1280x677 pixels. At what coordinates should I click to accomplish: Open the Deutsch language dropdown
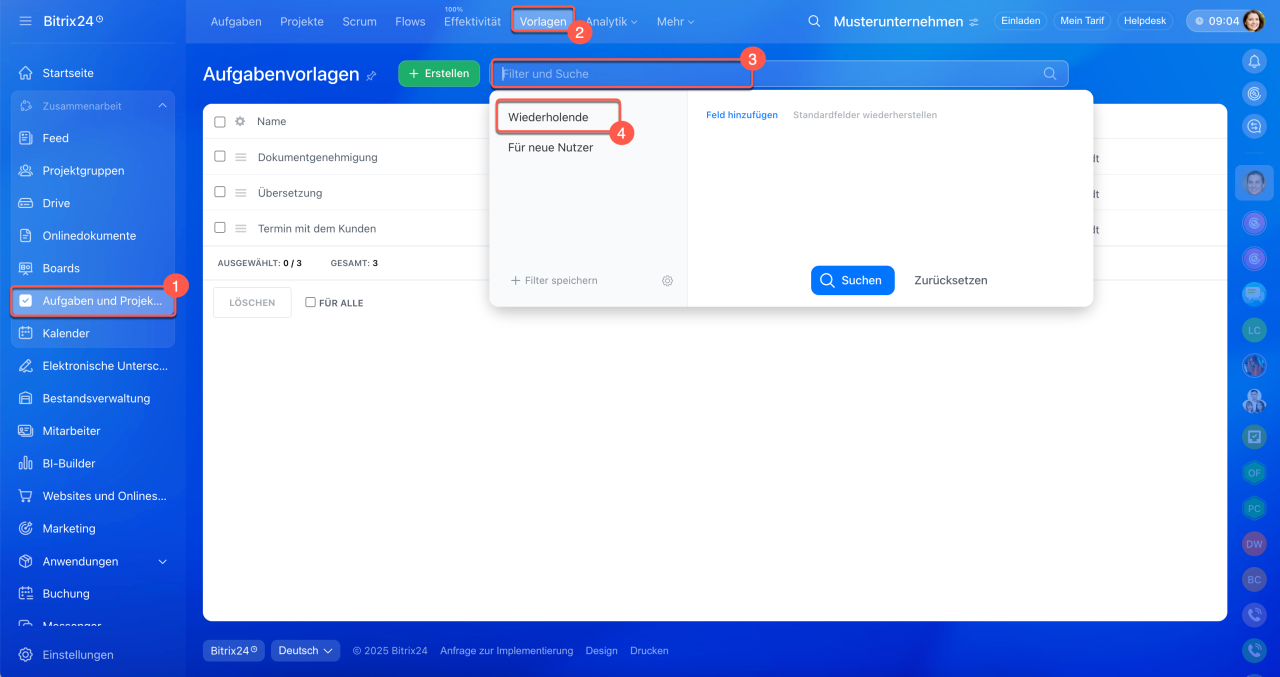click(x=305, y=650)
